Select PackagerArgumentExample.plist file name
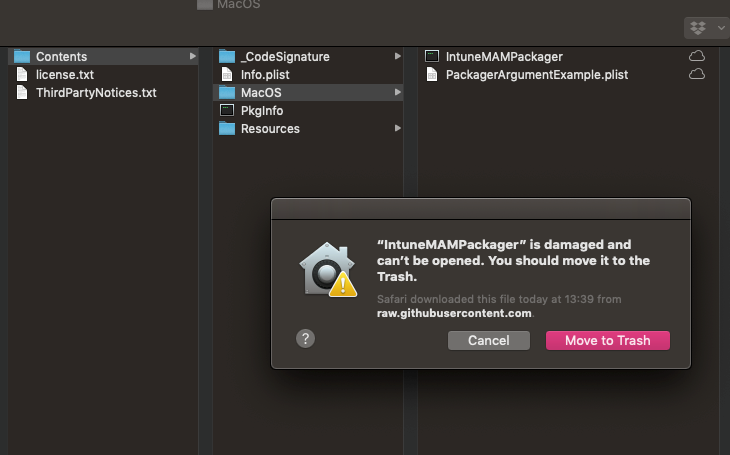730x455 pixels. click(537, 75)
